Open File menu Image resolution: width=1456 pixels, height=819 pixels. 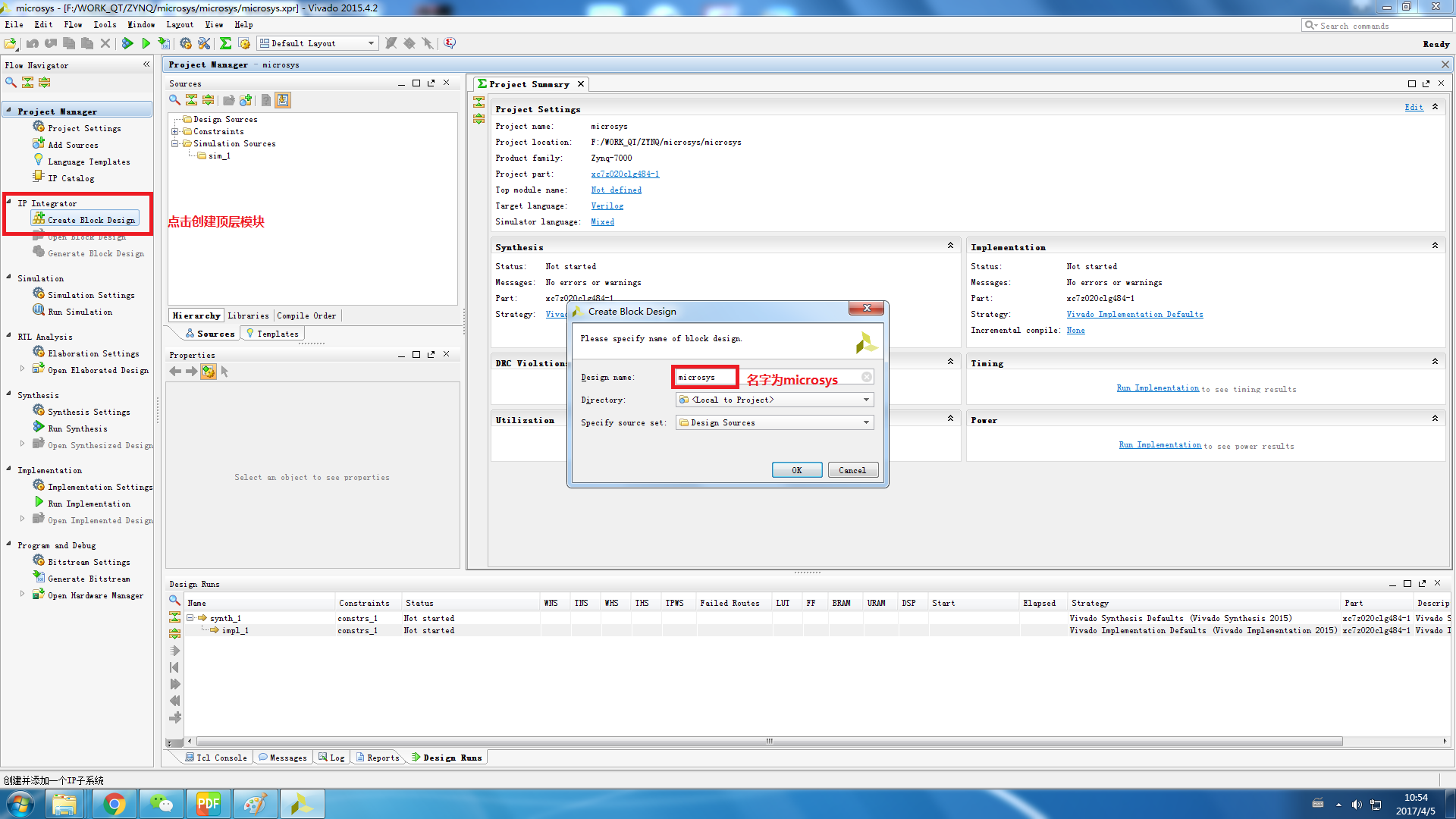pos(14,24)
